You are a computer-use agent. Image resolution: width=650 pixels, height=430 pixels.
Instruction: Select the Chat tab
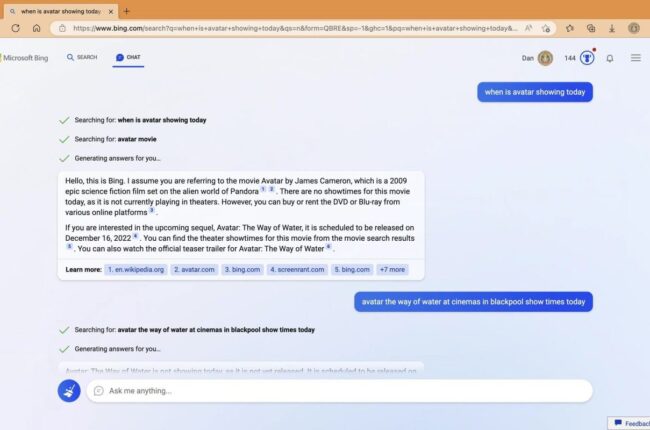point(128,58)
